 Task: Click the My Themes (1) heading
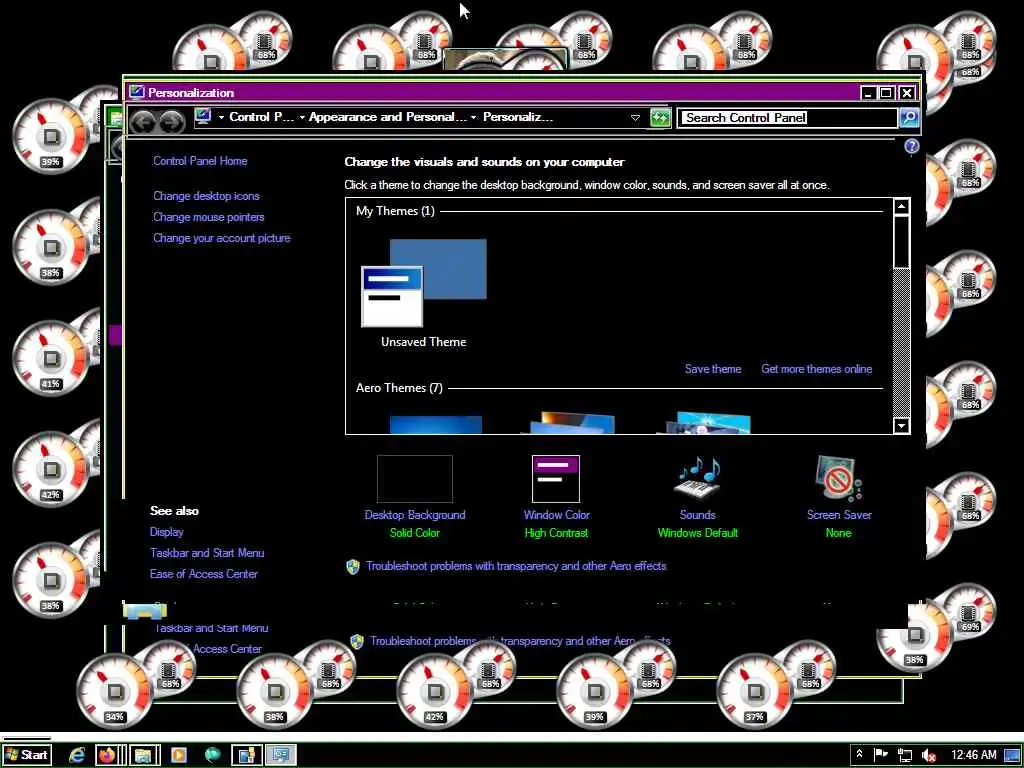click(x=395, y=211)
